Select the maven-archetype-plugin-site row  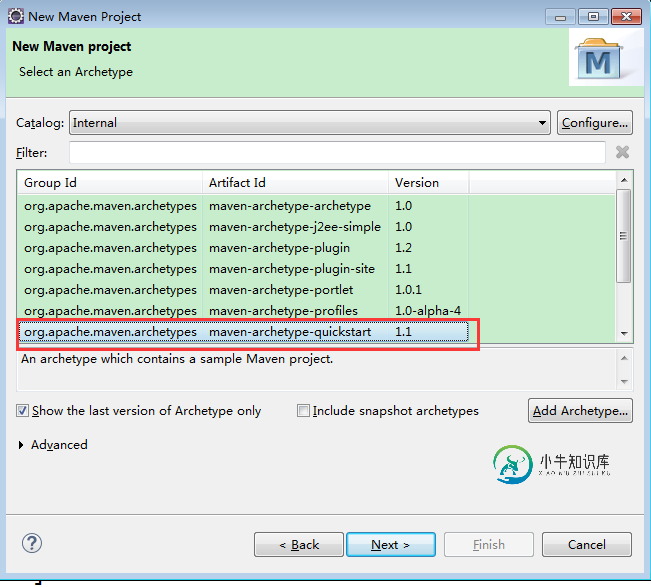(243, 269)
